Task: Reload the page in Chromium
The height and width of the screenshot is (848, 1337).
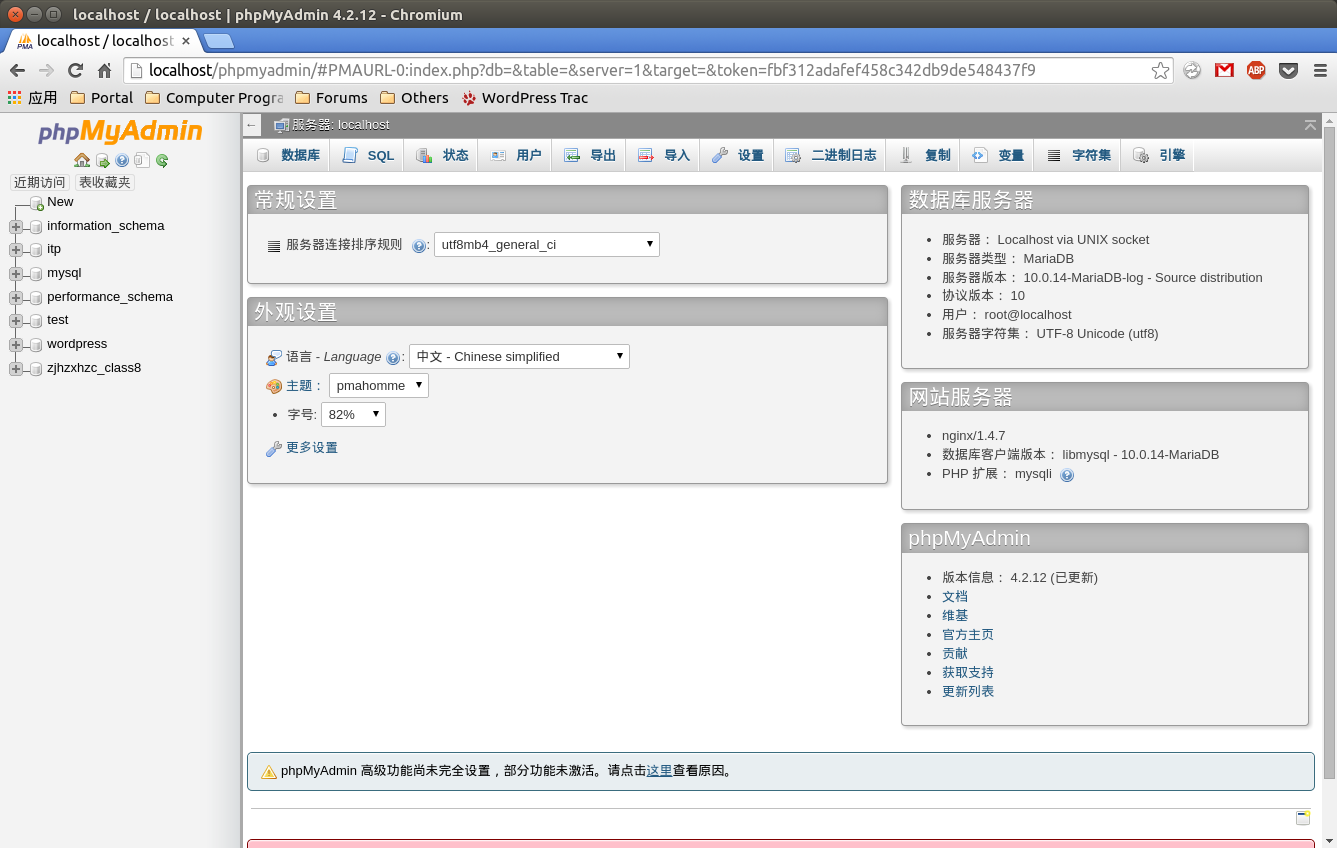Action: tap(75, 70)
